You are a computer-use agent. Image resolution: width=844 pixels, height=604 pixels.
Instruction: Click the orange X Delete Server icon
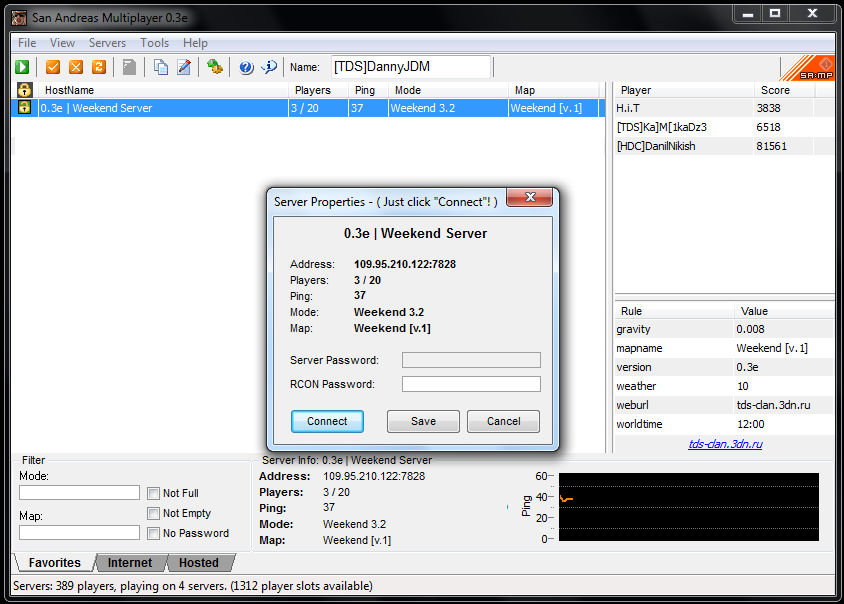(x=76, y=67)
